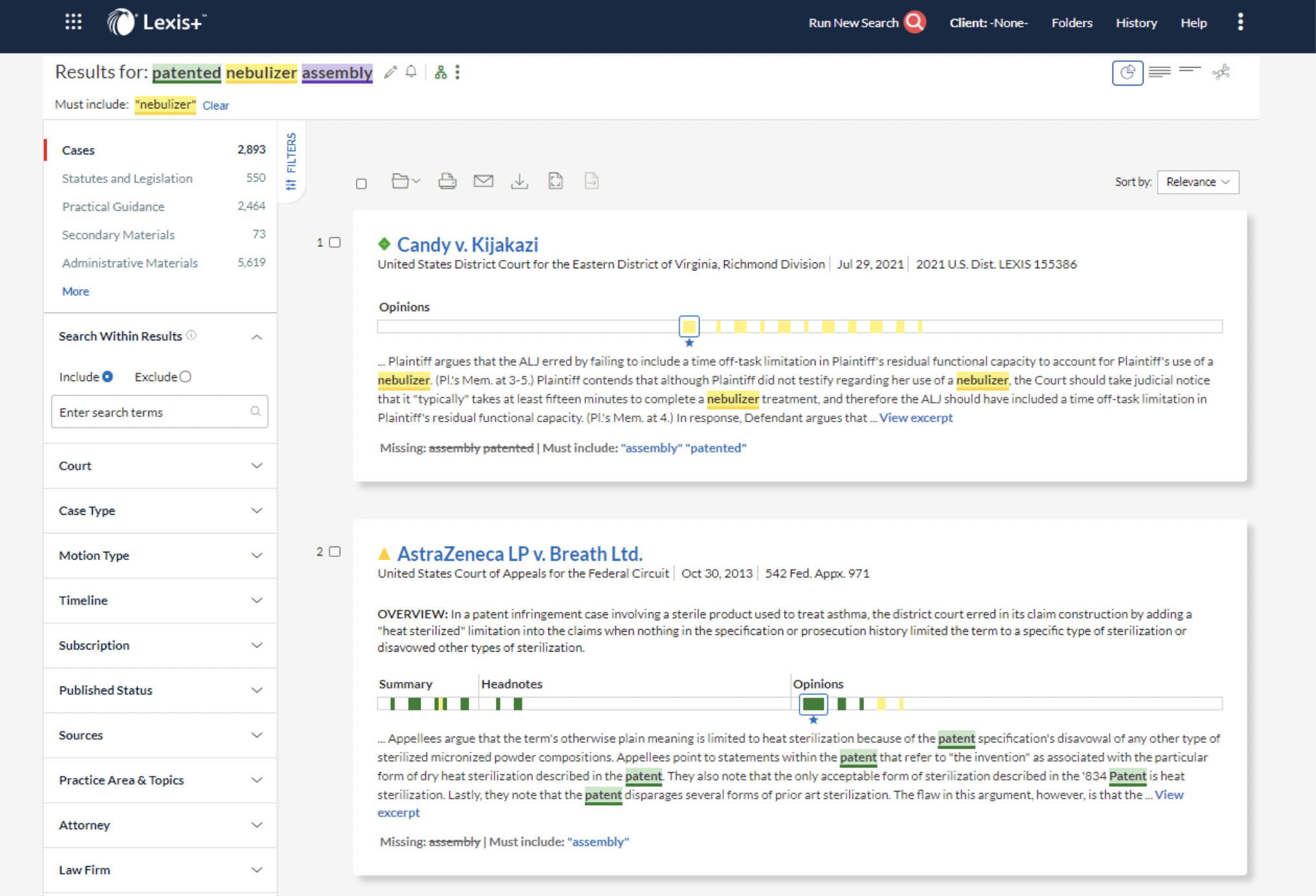Select the Exclude radio button

pos(186,376)
